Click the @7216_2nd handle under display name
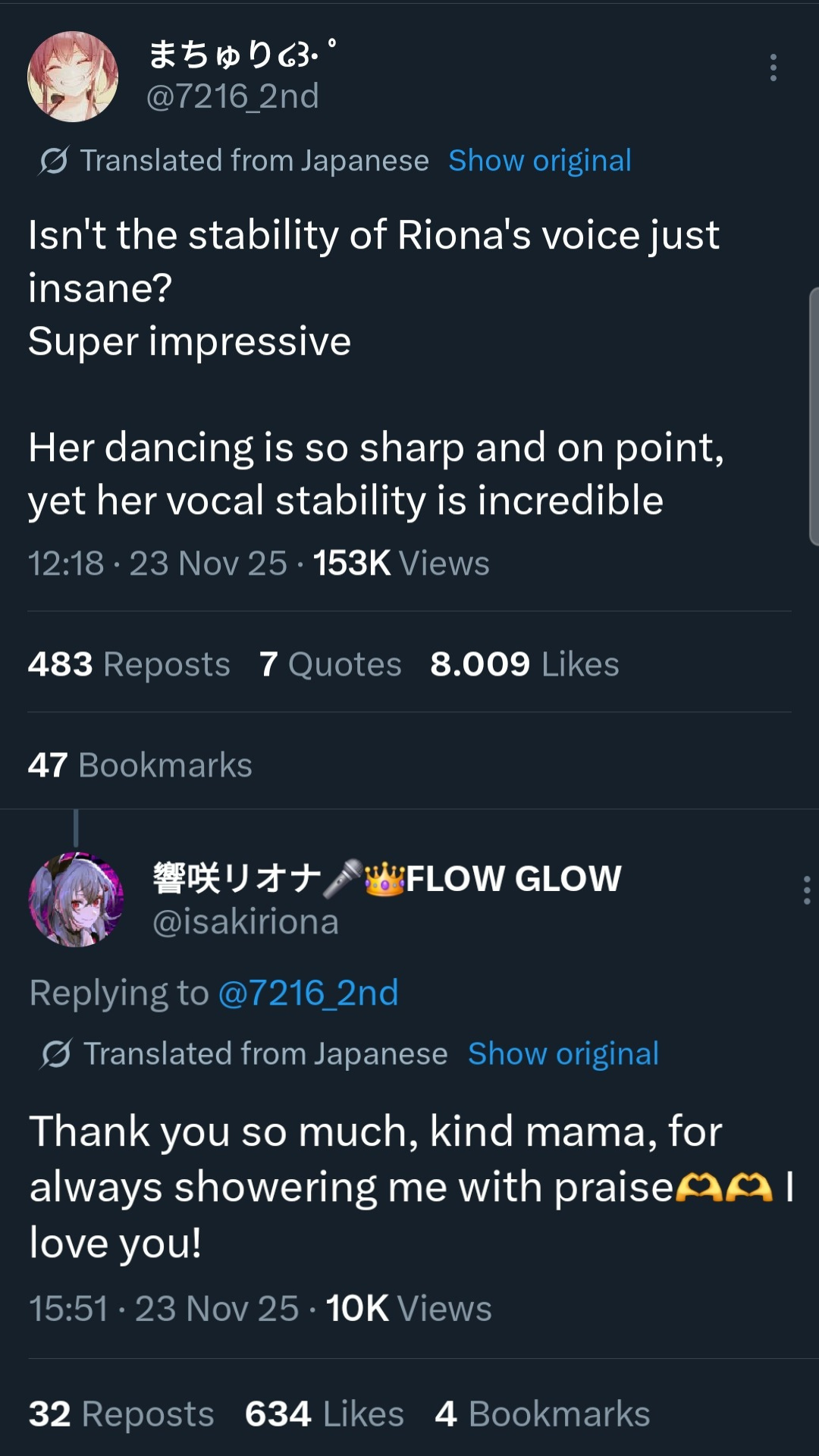 pyautogui.click(x=232, y=96)
